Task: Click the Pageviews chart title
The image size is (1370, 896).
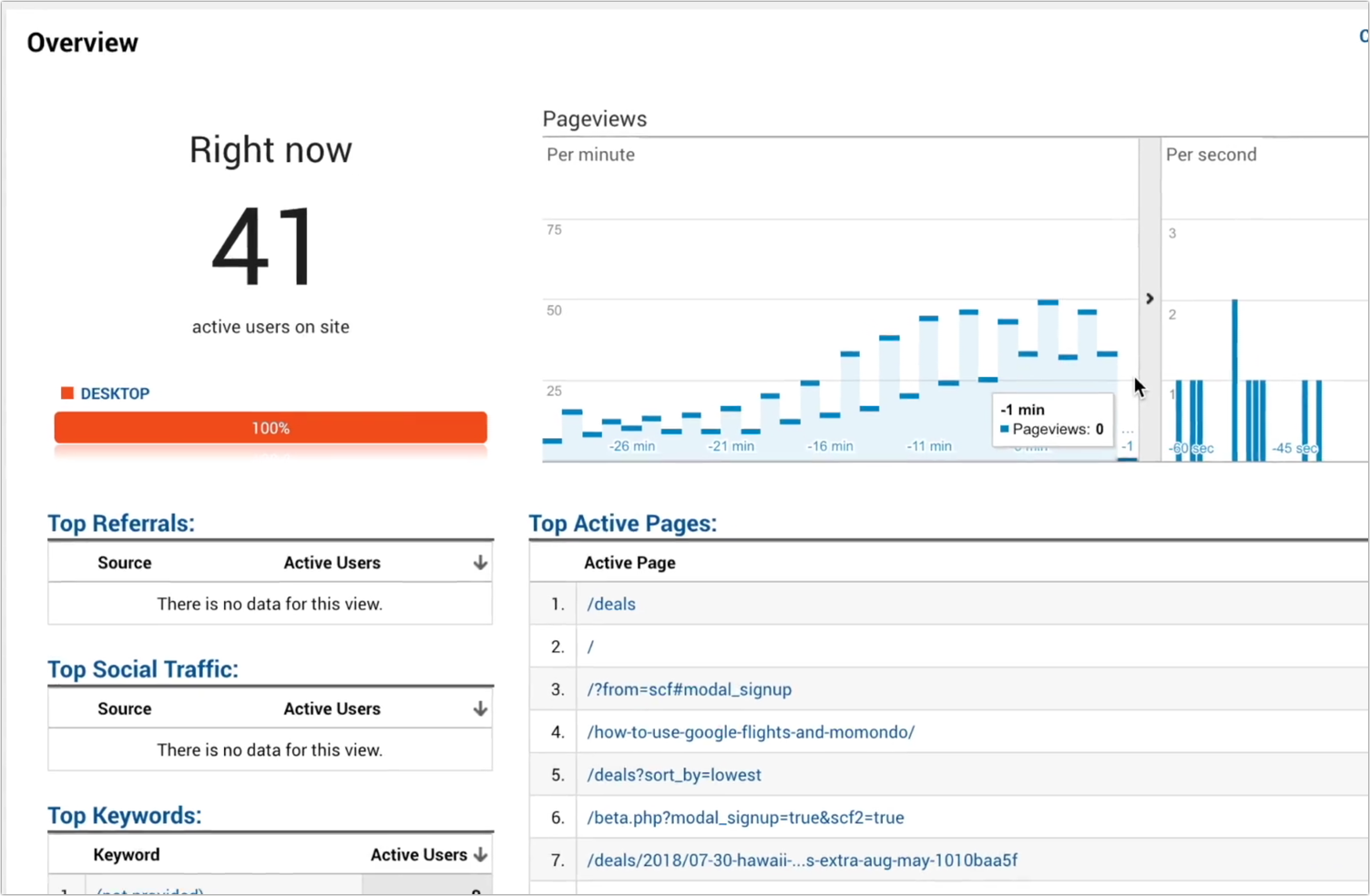Action: pyautogui.click(x=595, y=119)
